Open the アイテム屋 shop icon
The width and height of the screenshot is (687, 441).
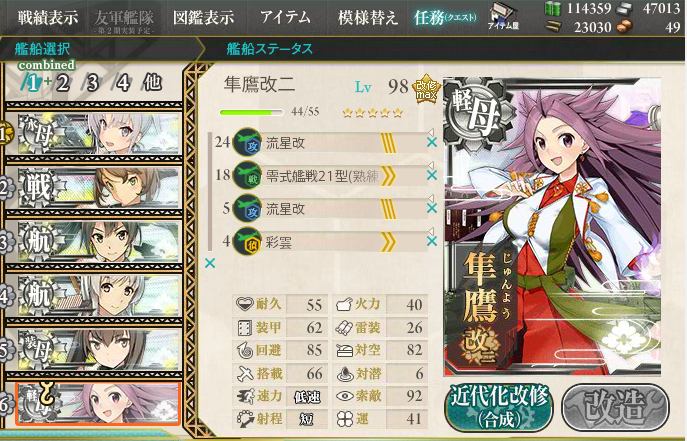coord(503,17)
